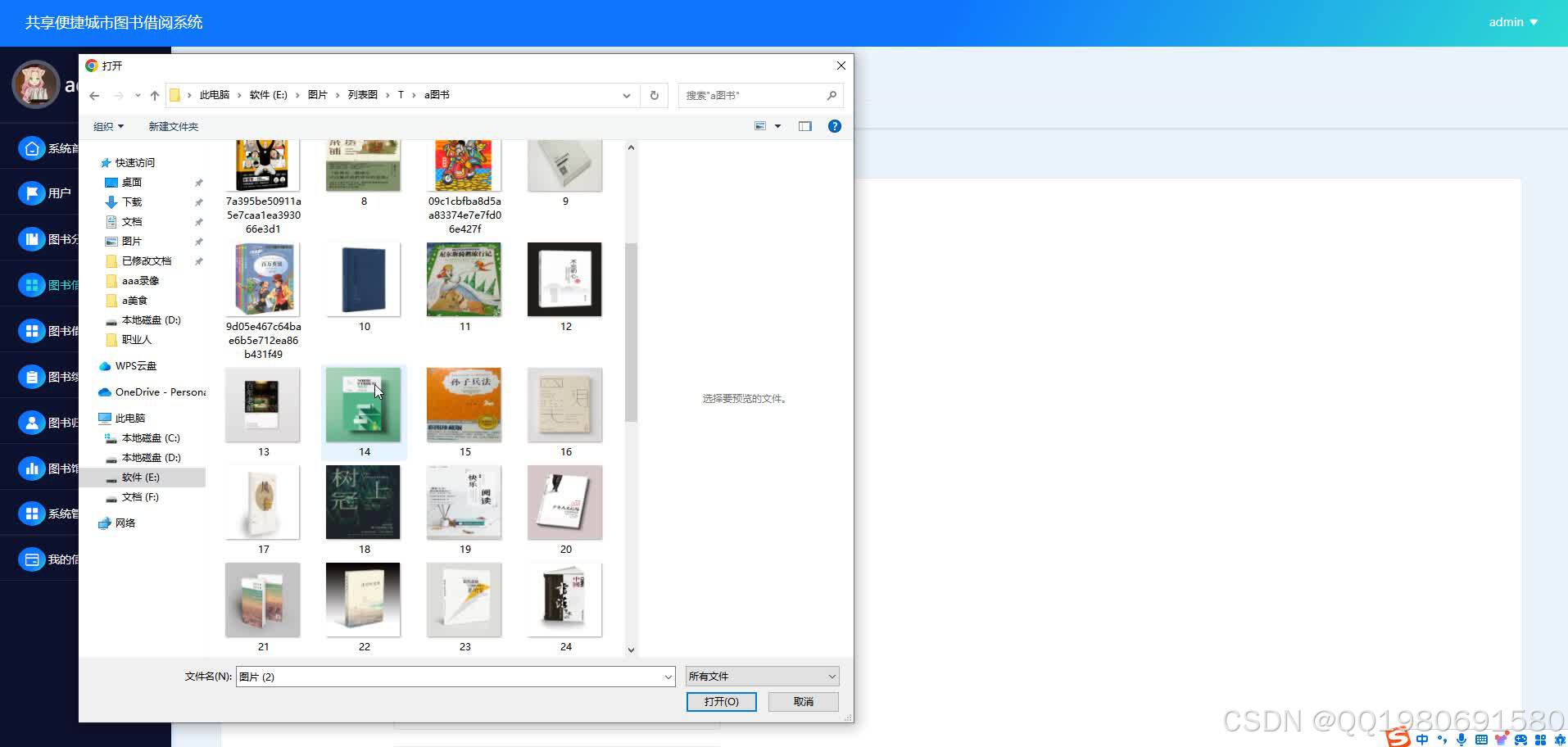The width and height of the screenshot is (1568, 747).
Task: Select 桌面 in navigation pane
Action: click(131, 183)
